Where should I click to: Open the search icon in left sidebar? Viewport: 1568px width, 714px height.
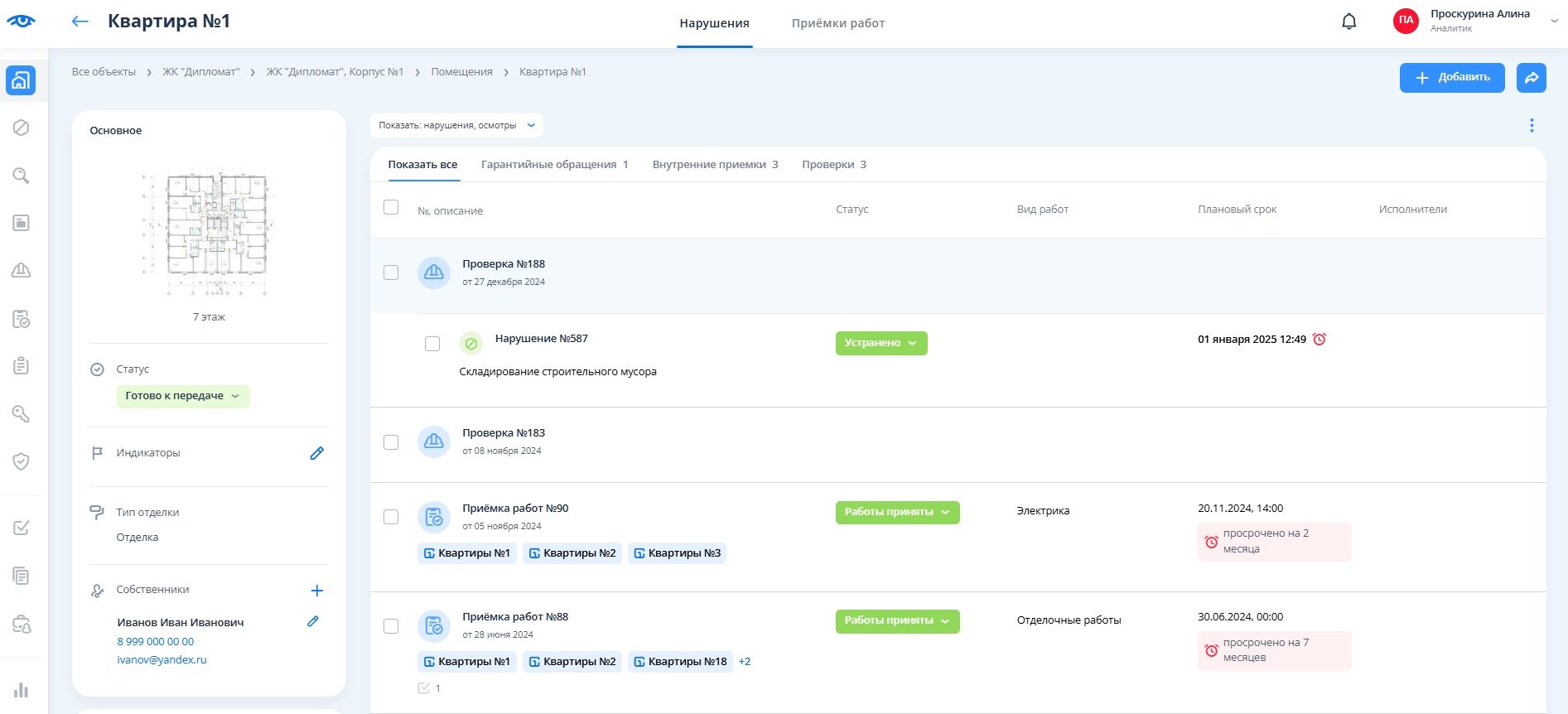22,176
